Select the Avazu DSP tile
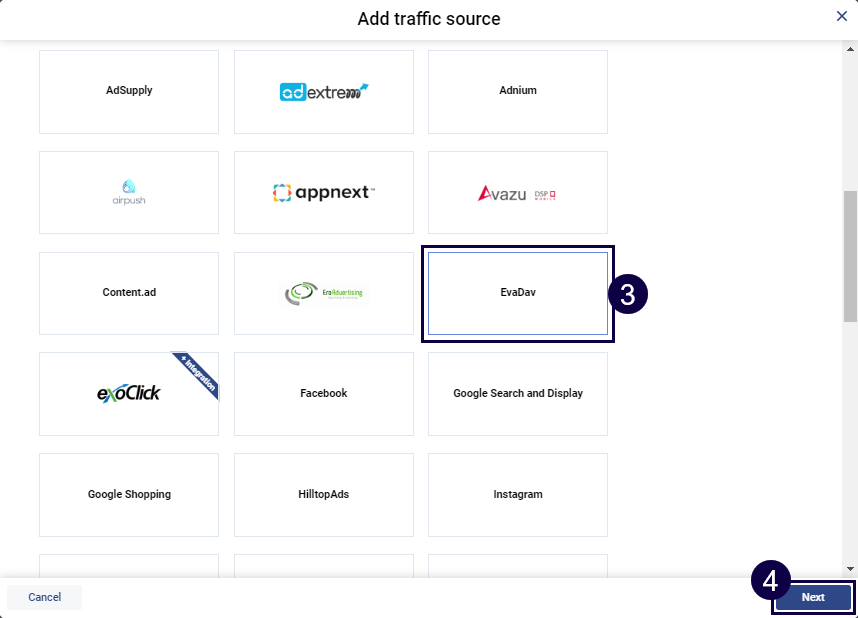858x618 pixels. pyautogui.click(x=517, y=192)
